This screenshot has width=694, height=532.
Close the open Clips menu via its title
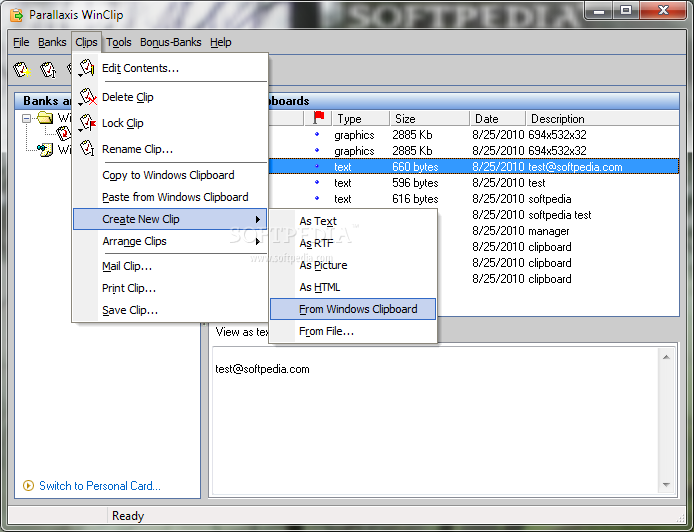pyautogui.click(x=86, y=42)
